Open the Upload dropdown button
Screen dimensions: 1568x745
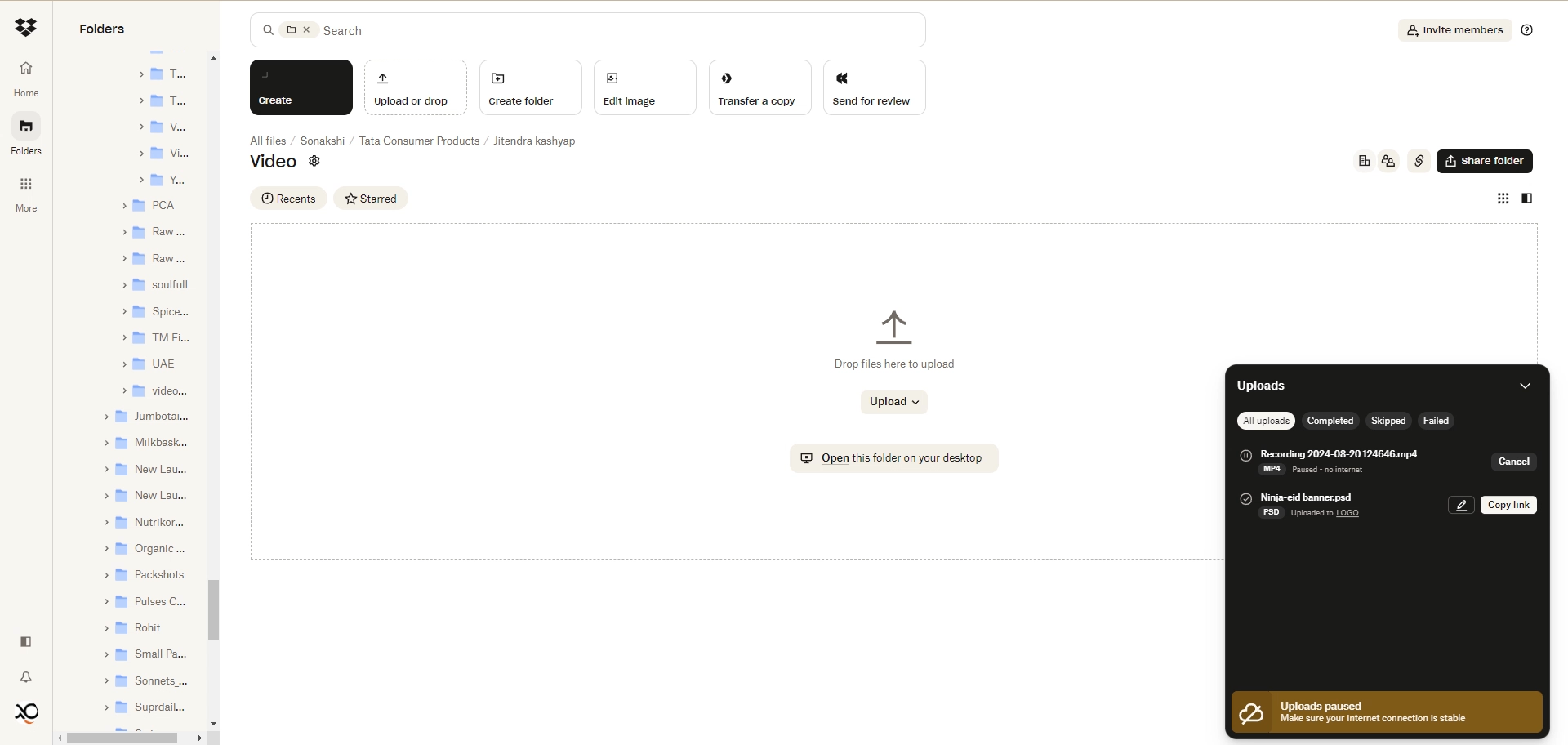894,402
